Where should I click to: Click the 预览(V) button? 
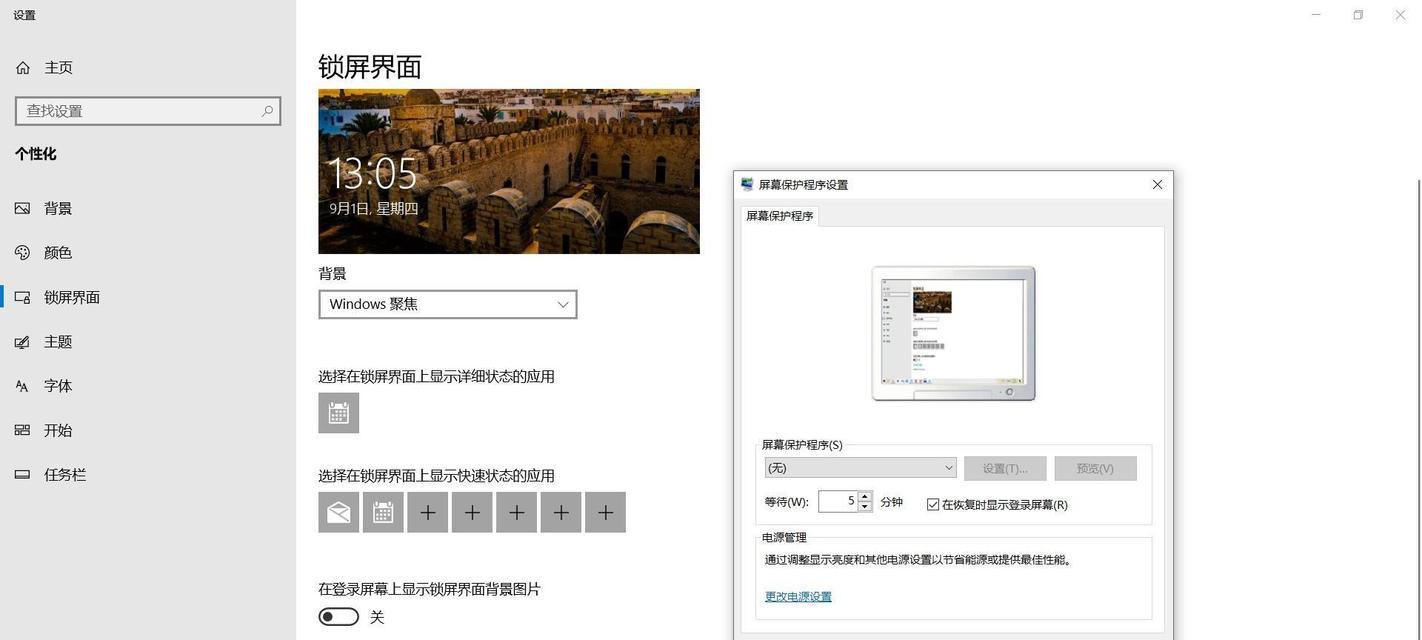[x=1095, y=469]
